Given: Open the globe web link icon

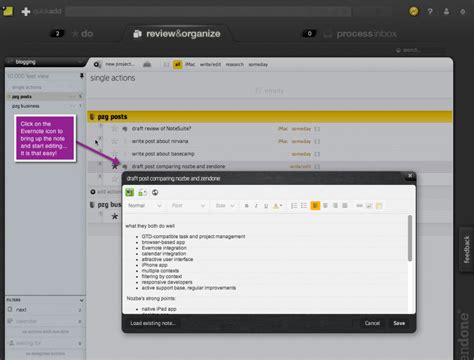Looking at the screenshot, I should pyautogui.click(x=155, y=192).
